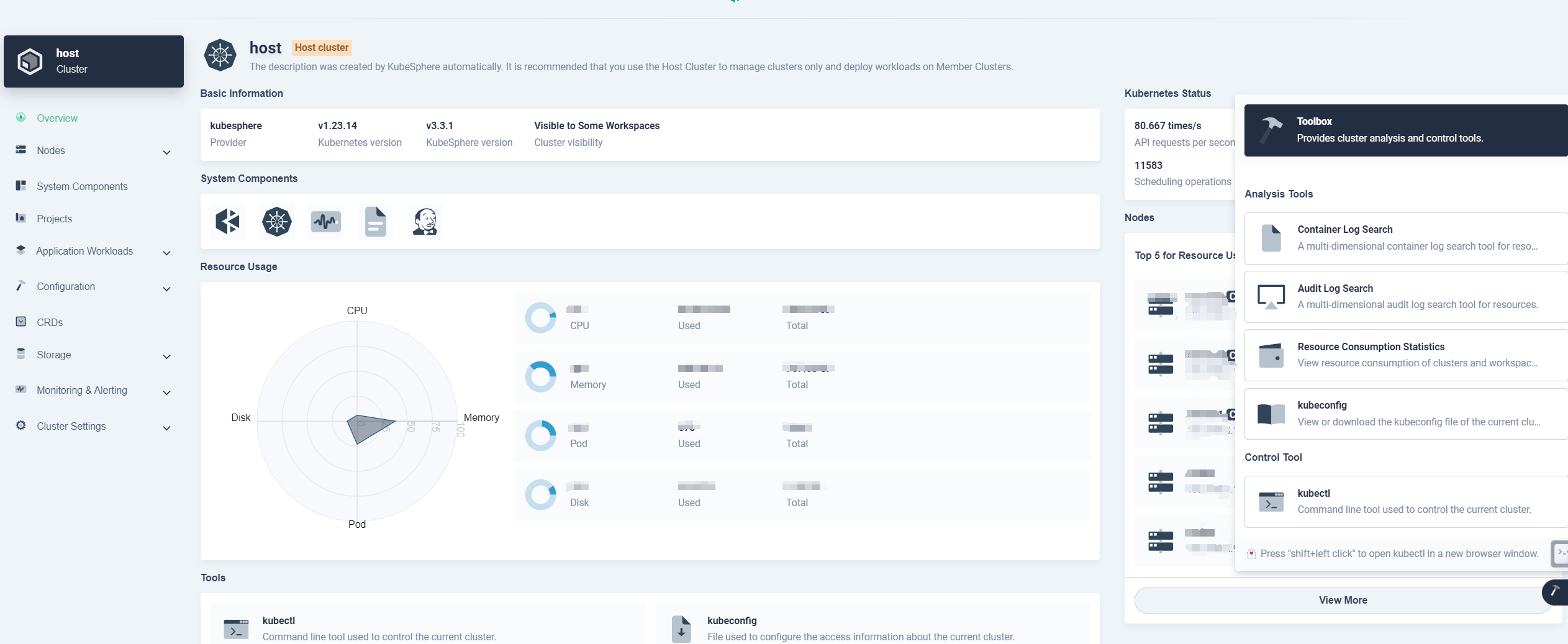Viewport: 1568px width, 644px height.
Task: Click the kubectl terminal icon in Tools
Action: (x=236, y=628)
